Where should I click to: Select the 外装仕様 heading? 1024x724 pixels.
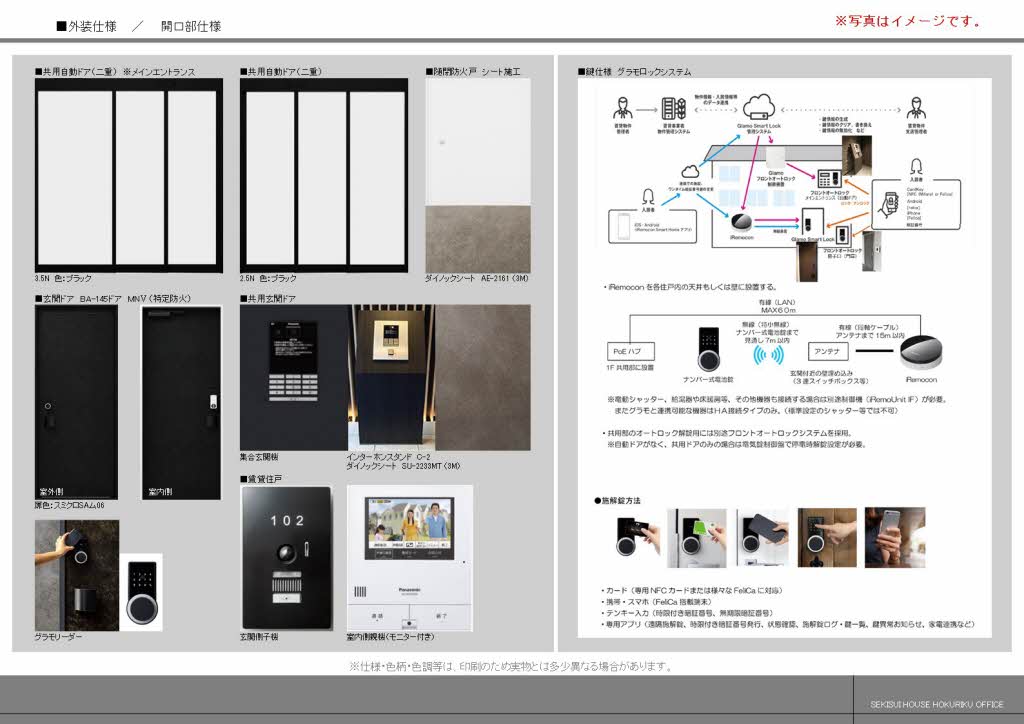point(87,26)
